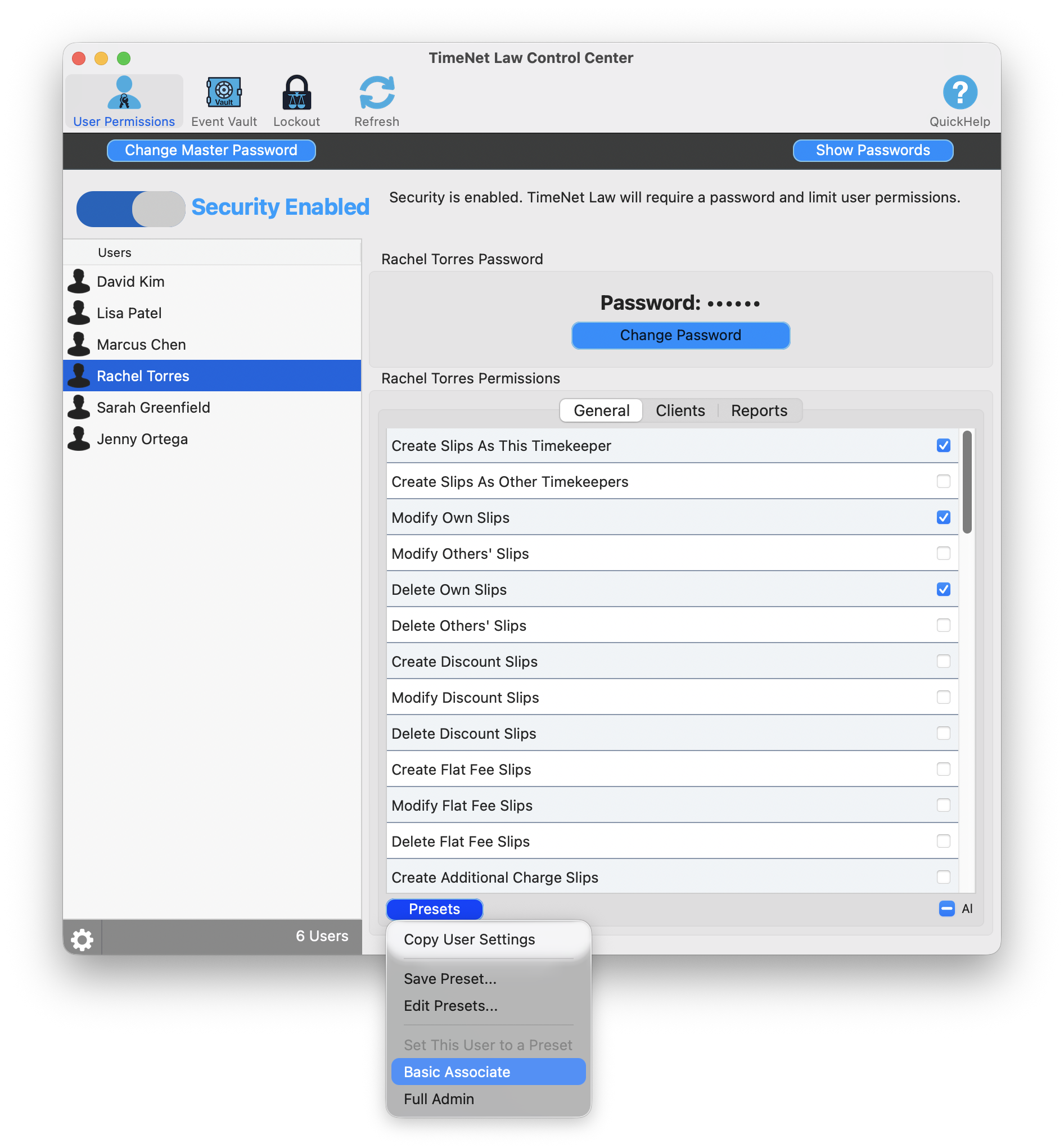Click Sarah Greenfield's user avatar icon
Image resolution: width=1064 pixels, height=1148 pixels.
(x=79, y=408)
